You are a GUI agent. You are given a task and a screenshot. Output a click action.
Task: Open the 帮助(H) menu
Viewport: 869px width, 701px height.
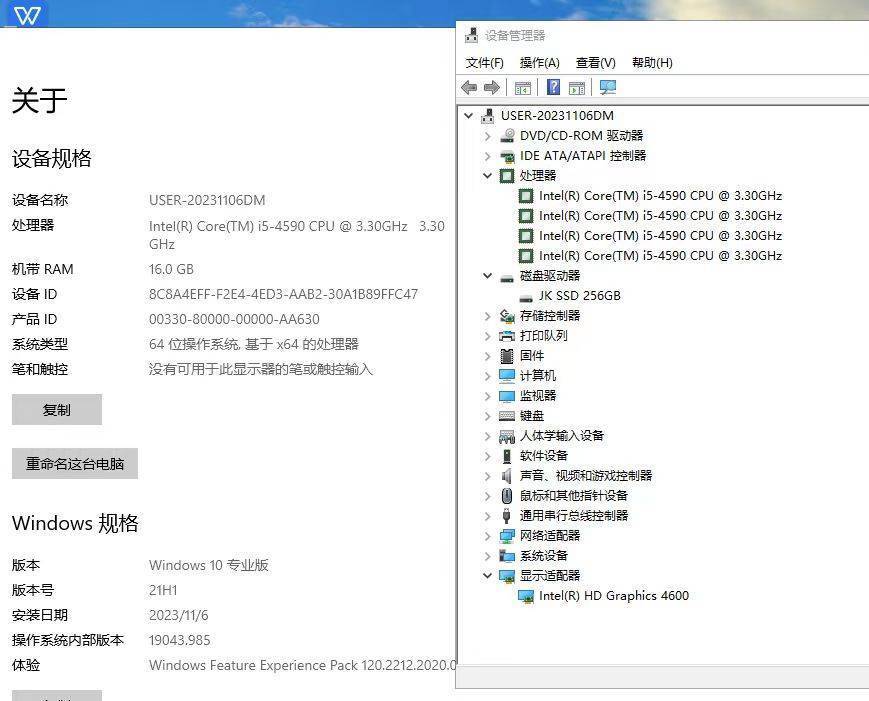(652, 63)
